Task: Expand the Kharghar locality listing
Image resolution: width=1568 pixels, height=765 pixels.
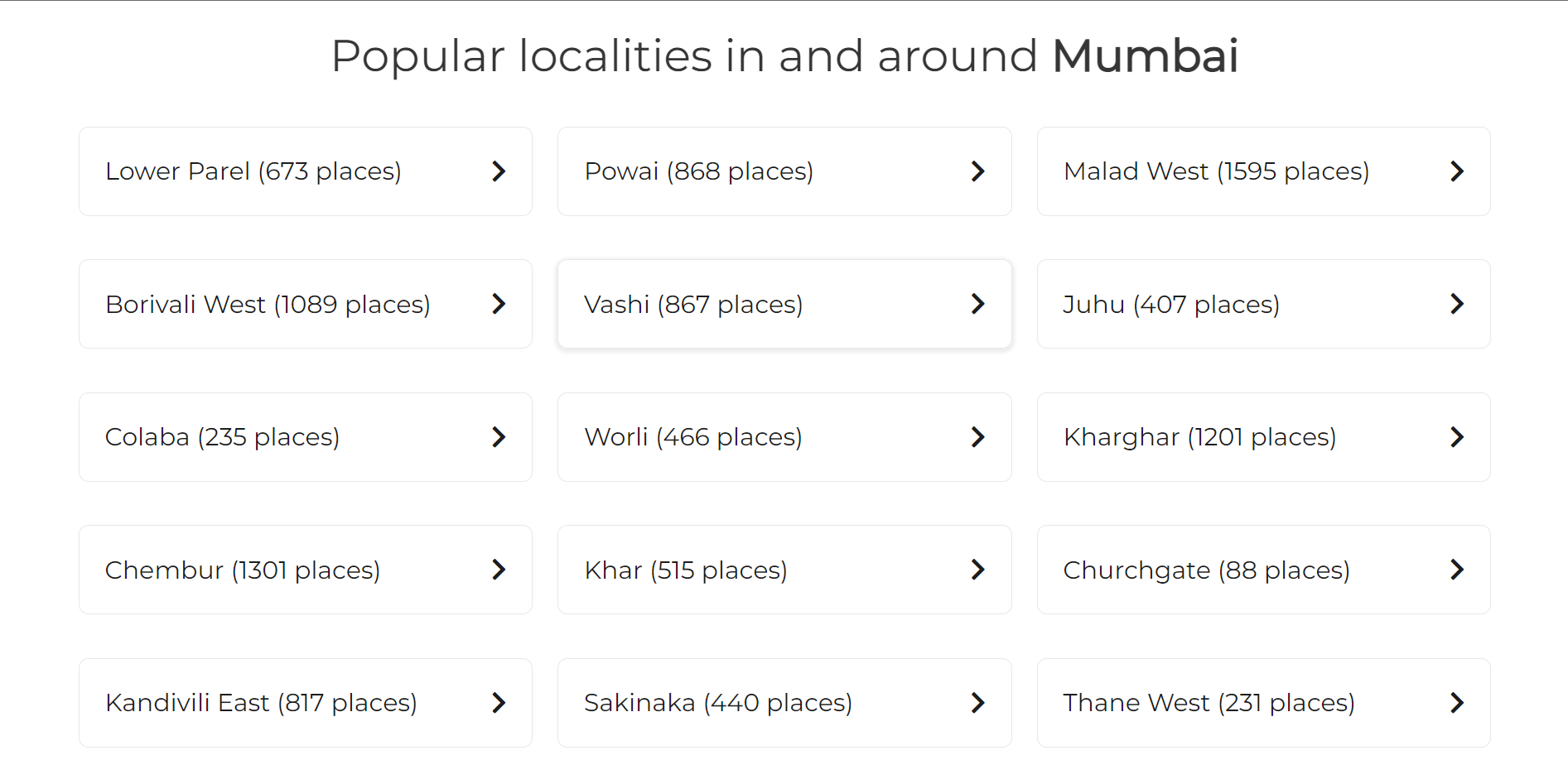Action: coord(1262,437)
